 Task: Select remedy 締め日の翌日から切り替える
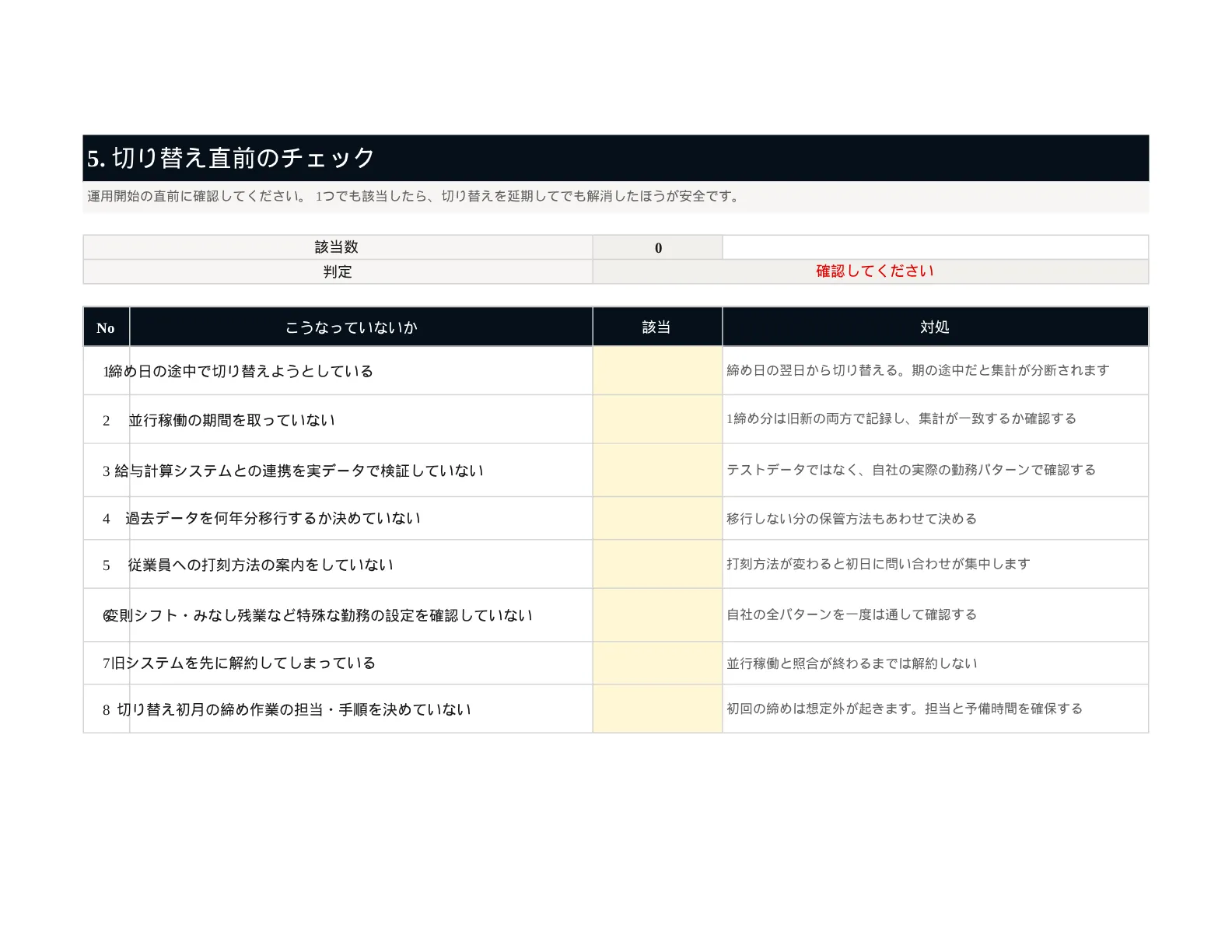(x=918, y=370)
